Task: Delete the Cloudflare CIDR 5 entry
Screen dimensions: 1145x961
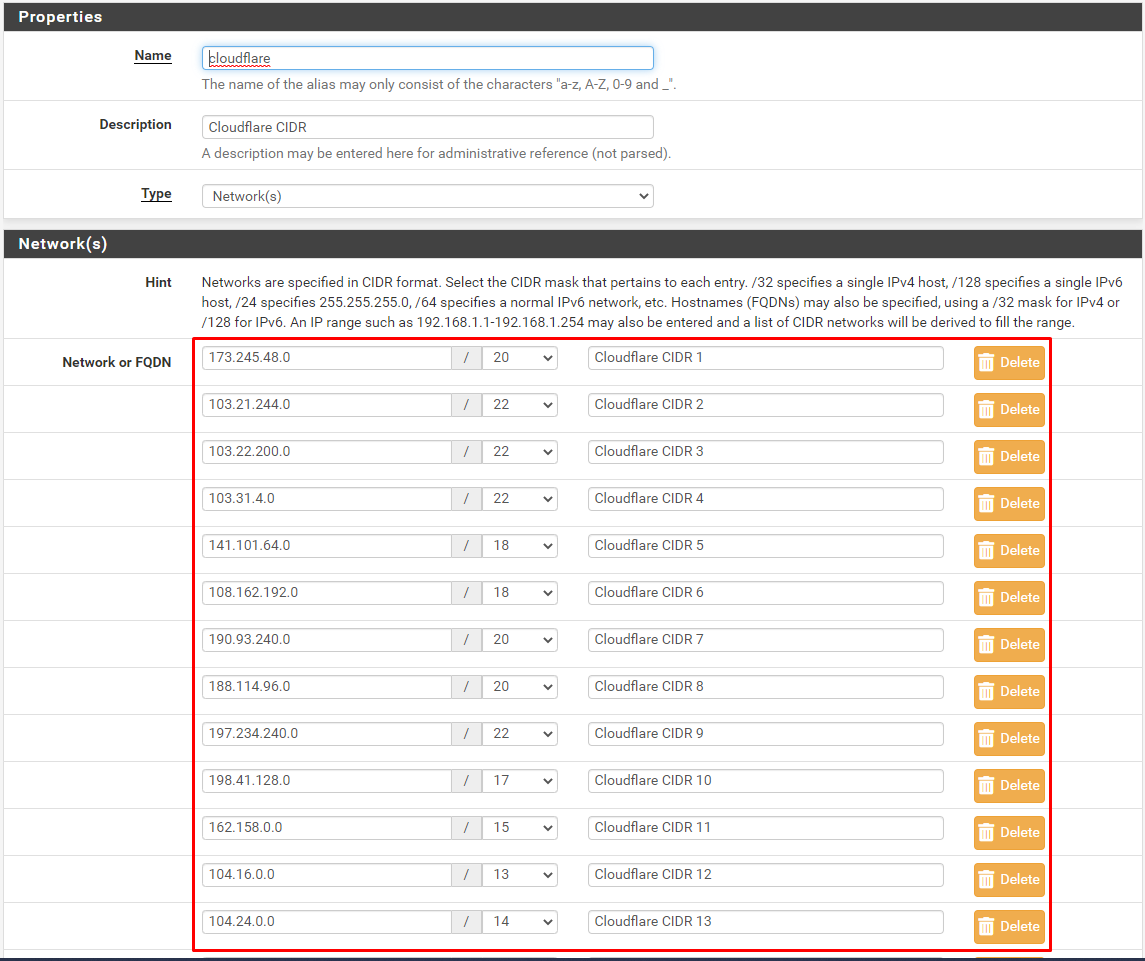Action: 1008,551
